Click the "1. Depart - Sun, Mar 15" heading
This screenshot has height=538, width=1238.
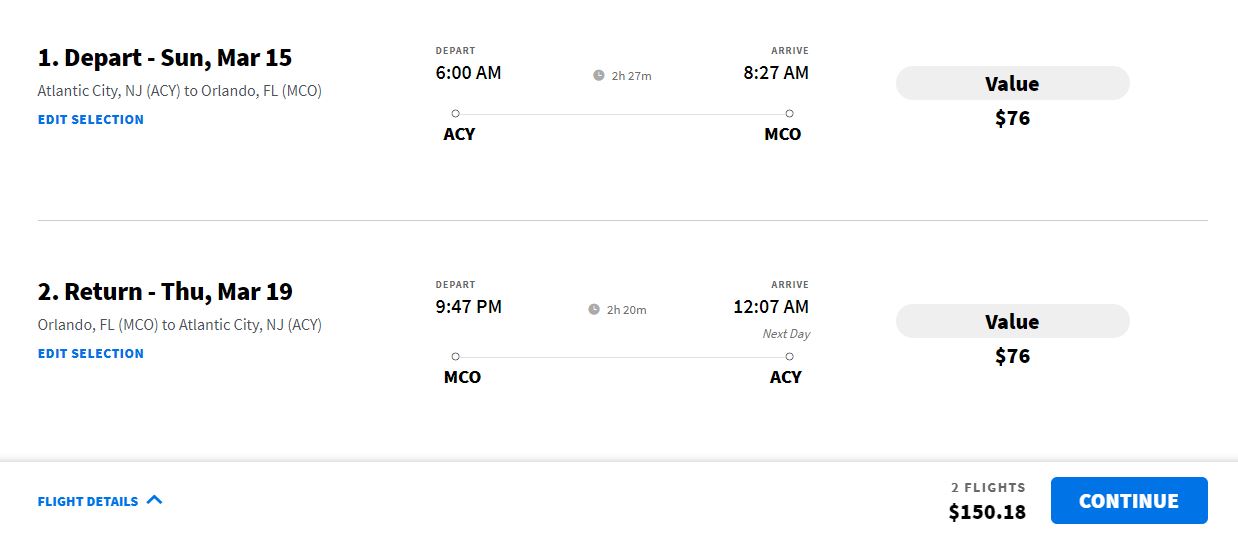[165, 57]
